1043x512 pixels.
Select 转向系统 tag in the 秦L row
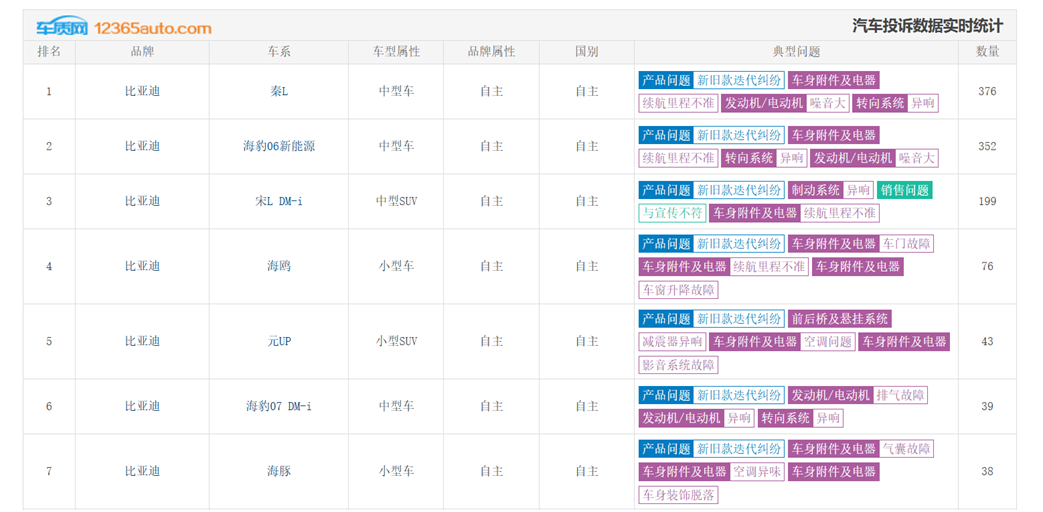(x=880, y=104)
